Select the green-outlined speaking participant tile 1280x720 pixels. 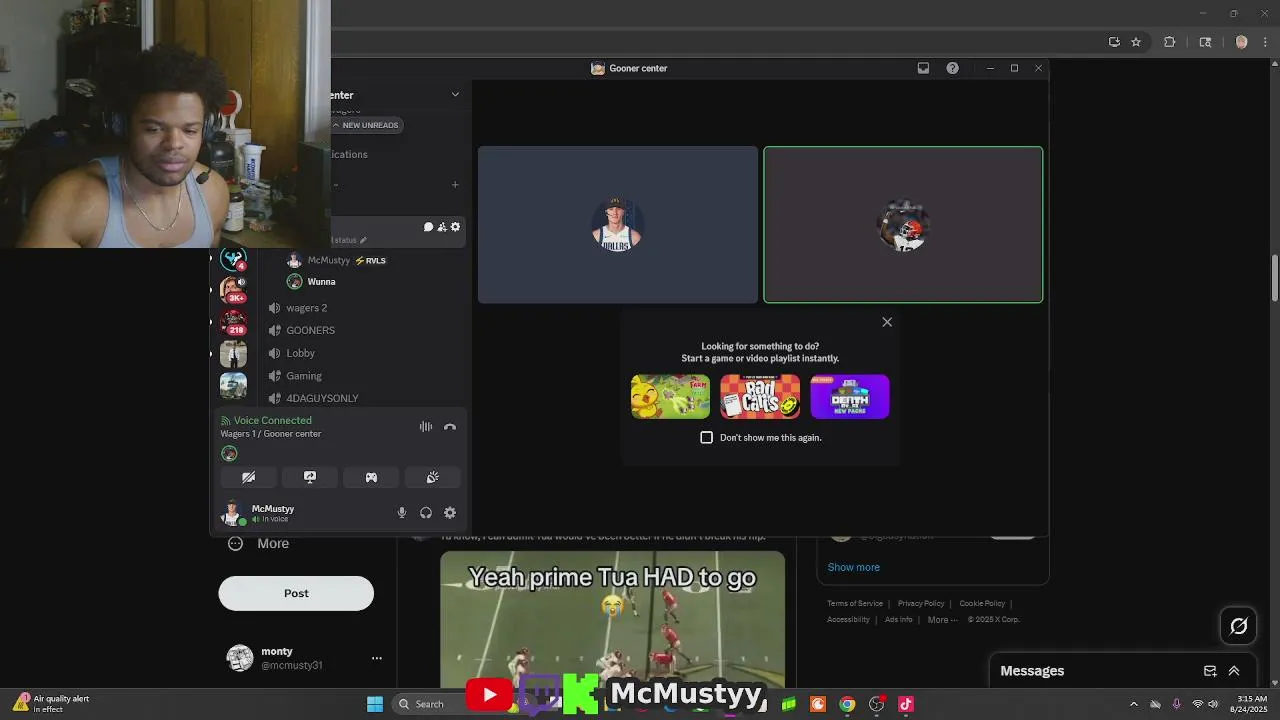903,225
